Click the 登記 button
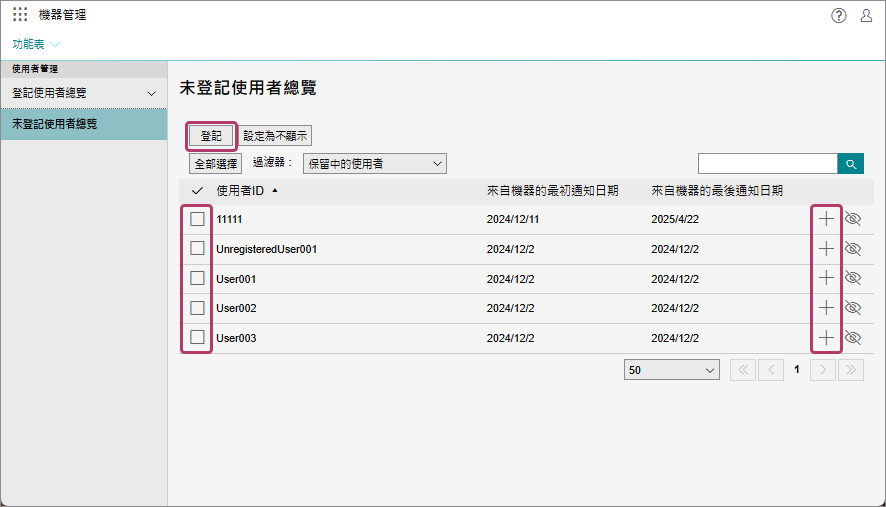Image resolution: width=886 pixels, height=507 pixels. pos(211,136)
